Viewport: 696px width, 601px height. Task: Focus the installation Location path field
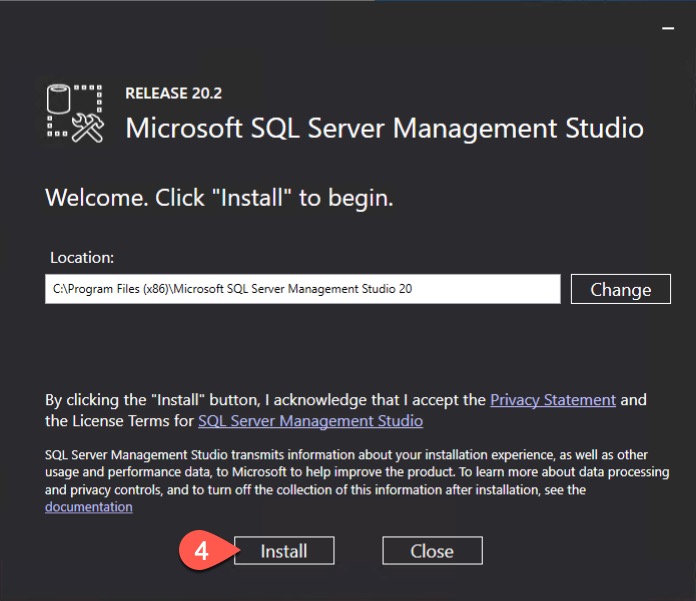[x=302, y=289]
